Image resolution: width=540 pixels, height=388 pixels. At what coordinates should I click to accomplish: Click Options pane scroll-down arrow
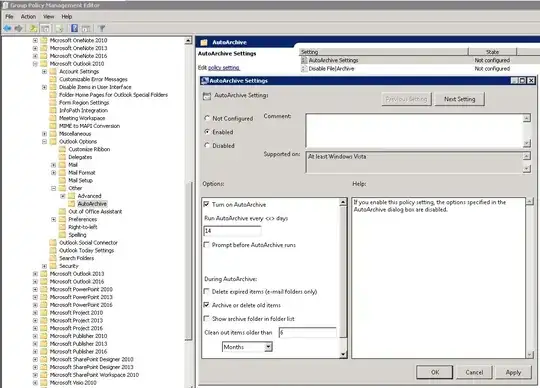point(343,354)
